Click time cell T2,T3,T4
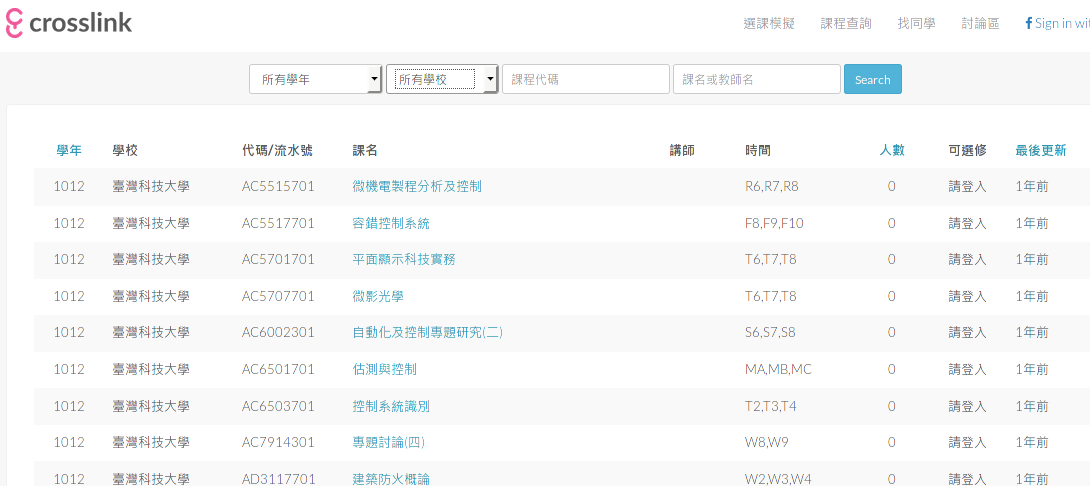 coord(771,406)
